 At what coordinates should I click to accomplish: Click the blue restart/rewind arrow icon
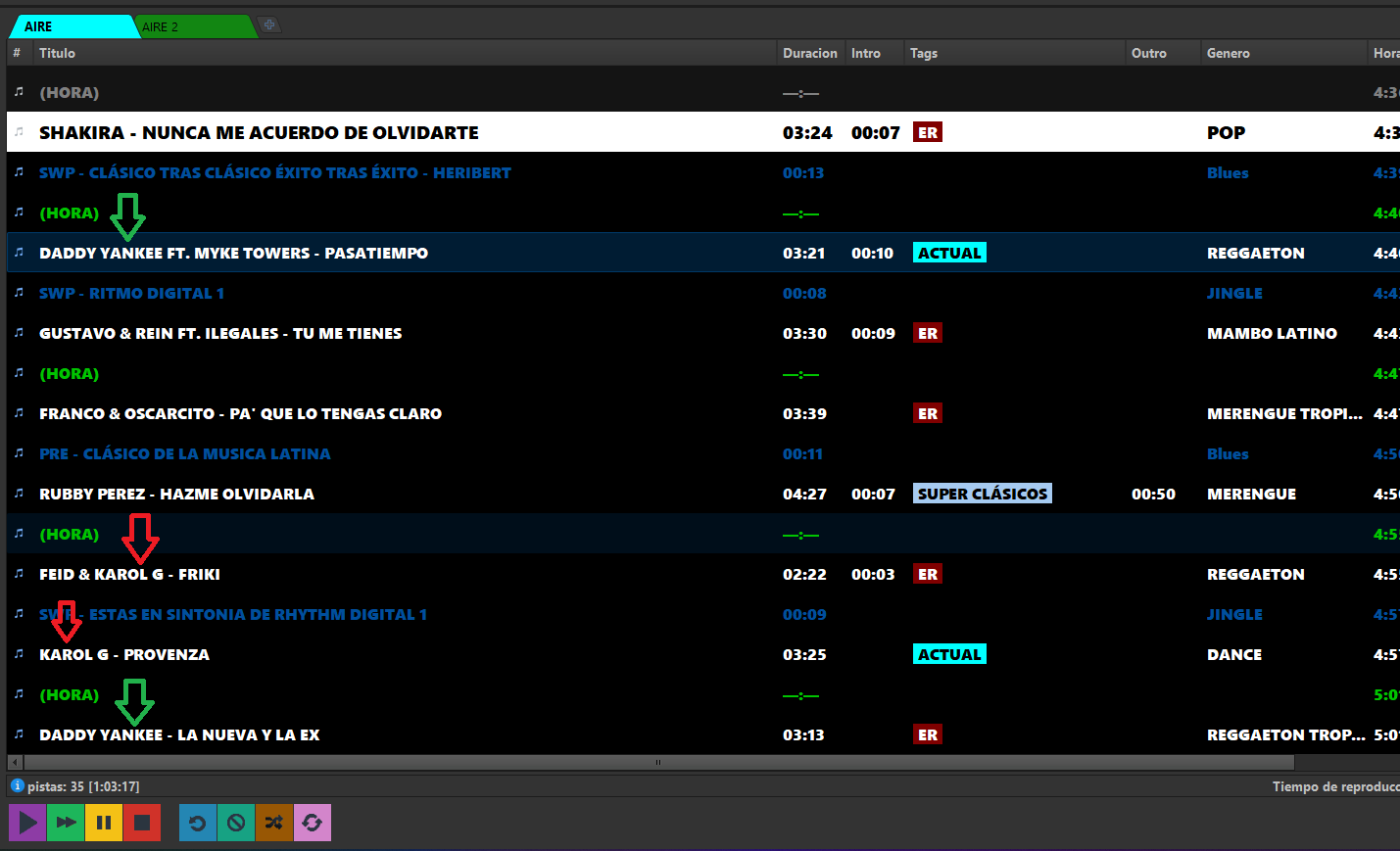coord(198,823)
